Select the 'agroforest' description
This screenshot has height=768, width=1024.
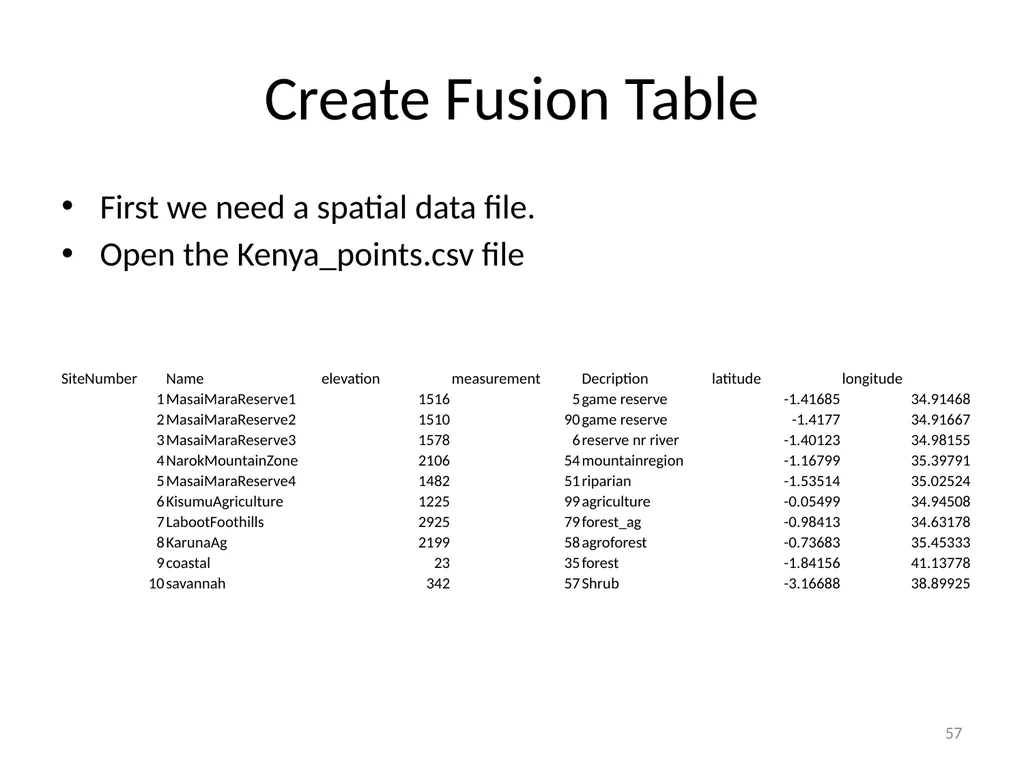(614, 543)
